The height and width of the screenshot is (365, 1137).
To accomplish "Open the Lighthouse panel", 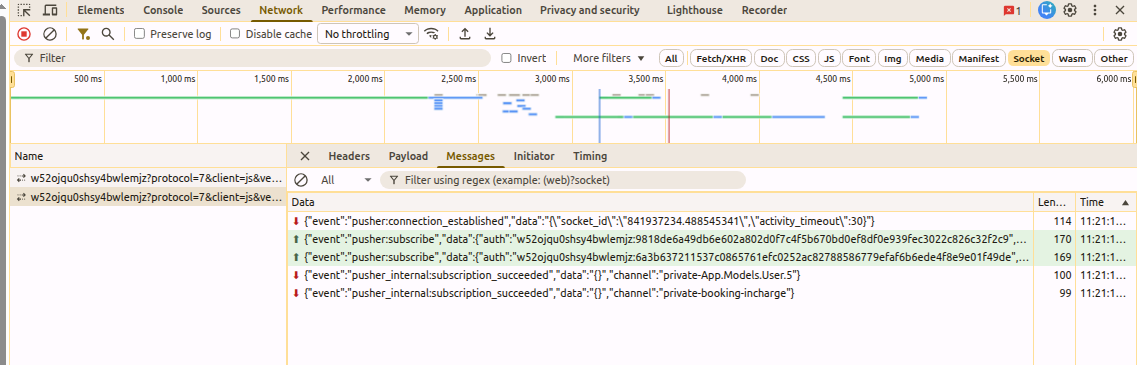I will point(694,10).
